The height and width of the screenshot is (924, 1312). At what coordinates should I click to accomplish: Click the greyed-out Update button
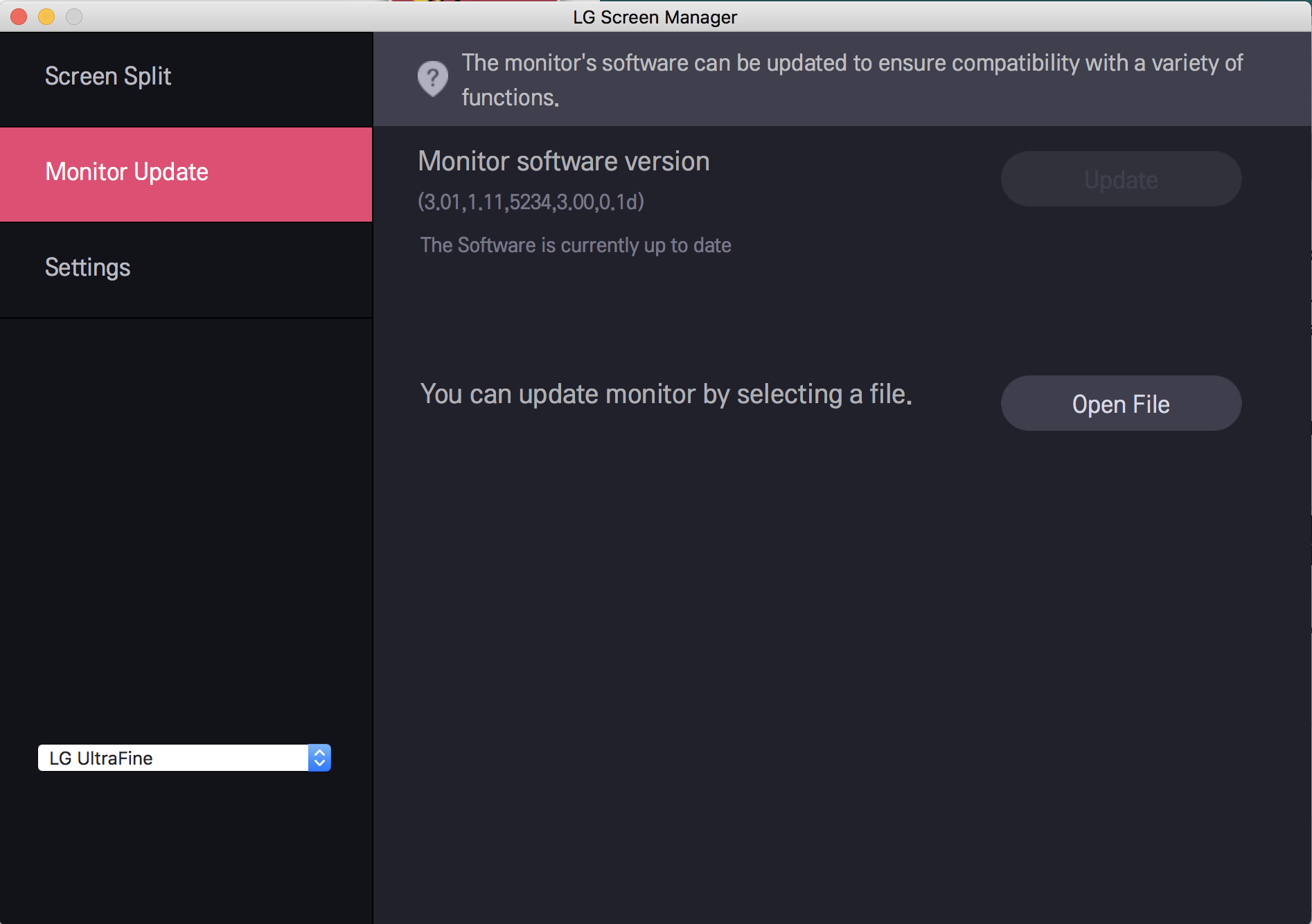1121,179
